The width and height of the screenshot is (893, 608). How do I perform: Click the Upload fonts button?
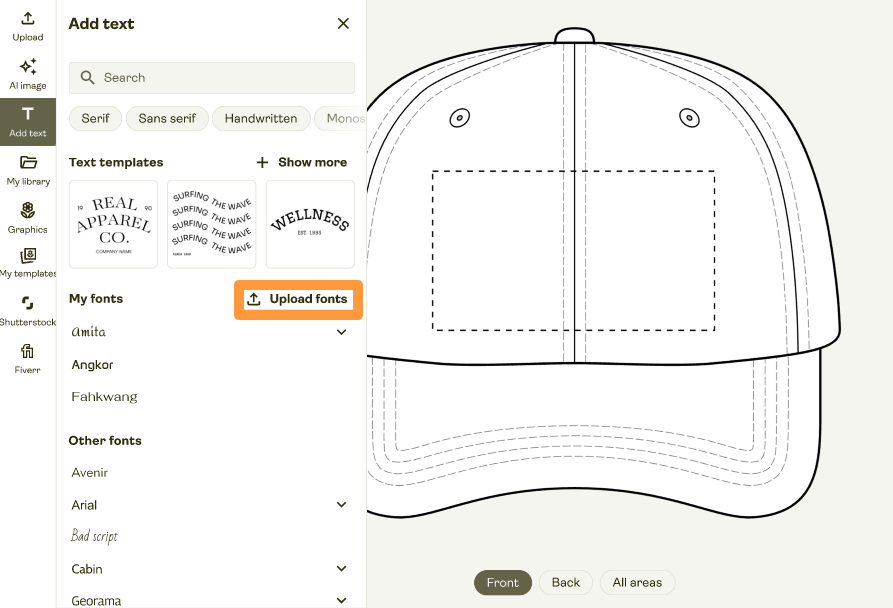pyautogui.click(x=298, y=299)
